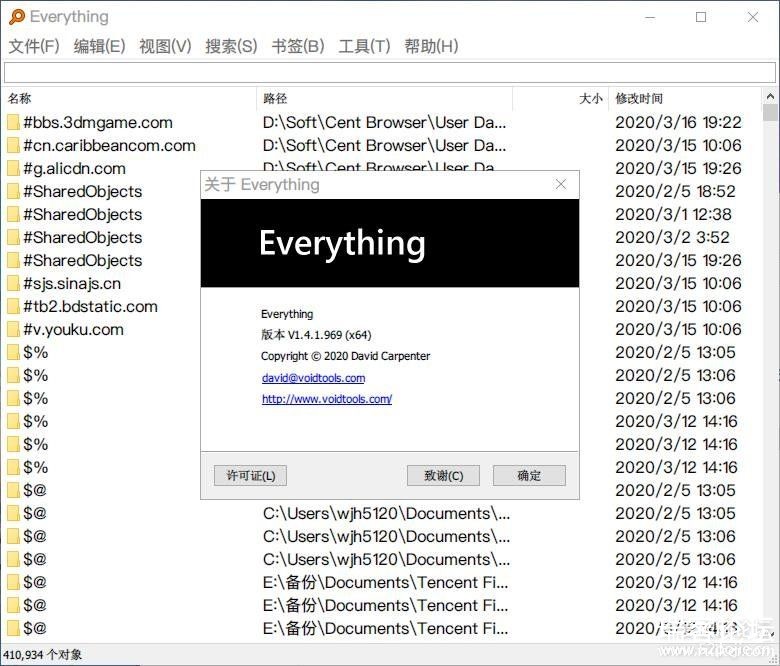Click the Everything search input field

[390, 73]
